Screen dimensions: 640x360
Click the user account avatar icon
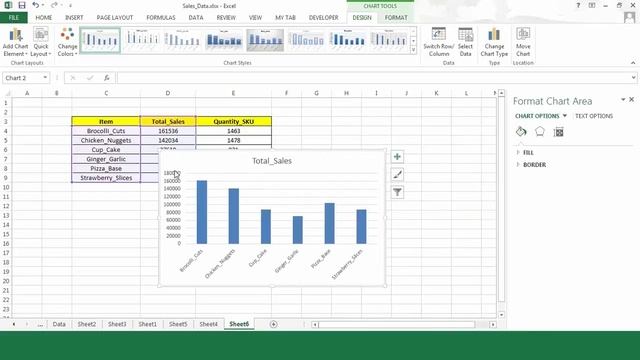629,17
